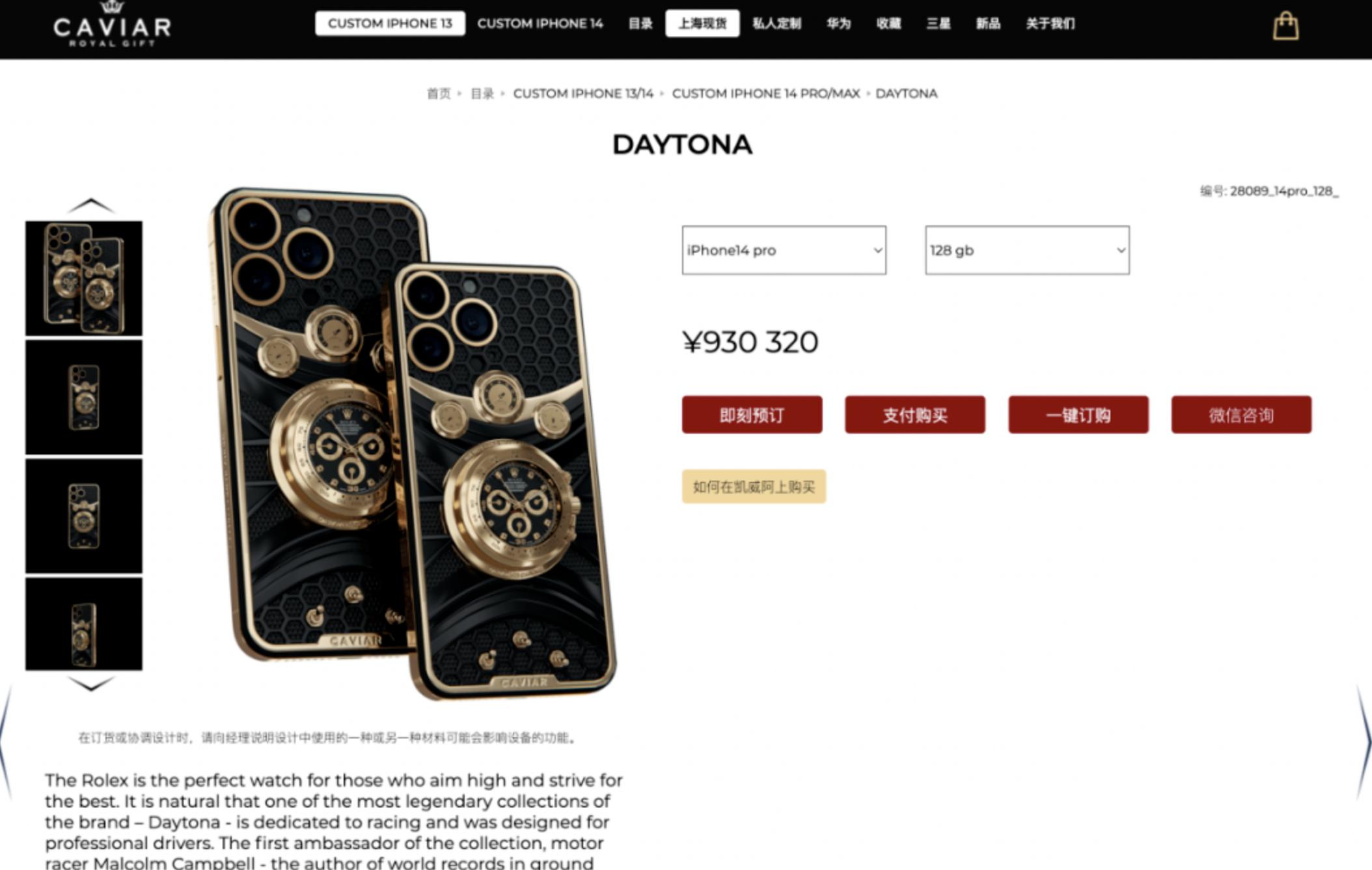The width and height of the screenshot is (1372, 870).
Task: Select the first two-phone thumbnail
Action: click(84, 278)
